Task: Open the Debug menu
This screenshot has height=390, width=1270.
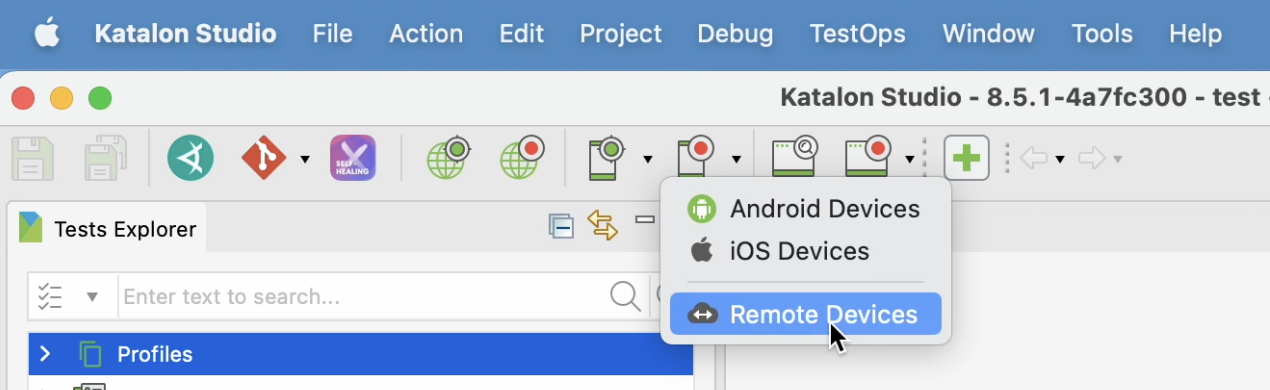Action: coord(735,33)
